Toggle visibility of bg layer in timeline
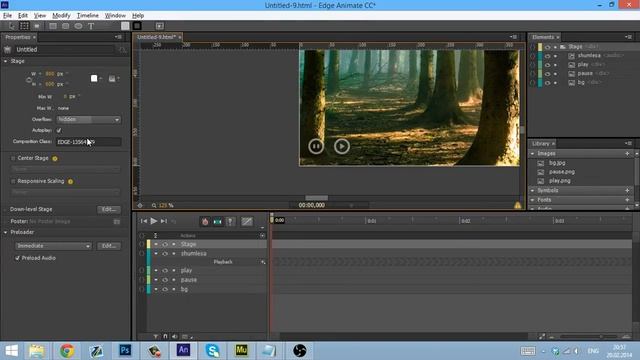 click(x=165, y=289)
